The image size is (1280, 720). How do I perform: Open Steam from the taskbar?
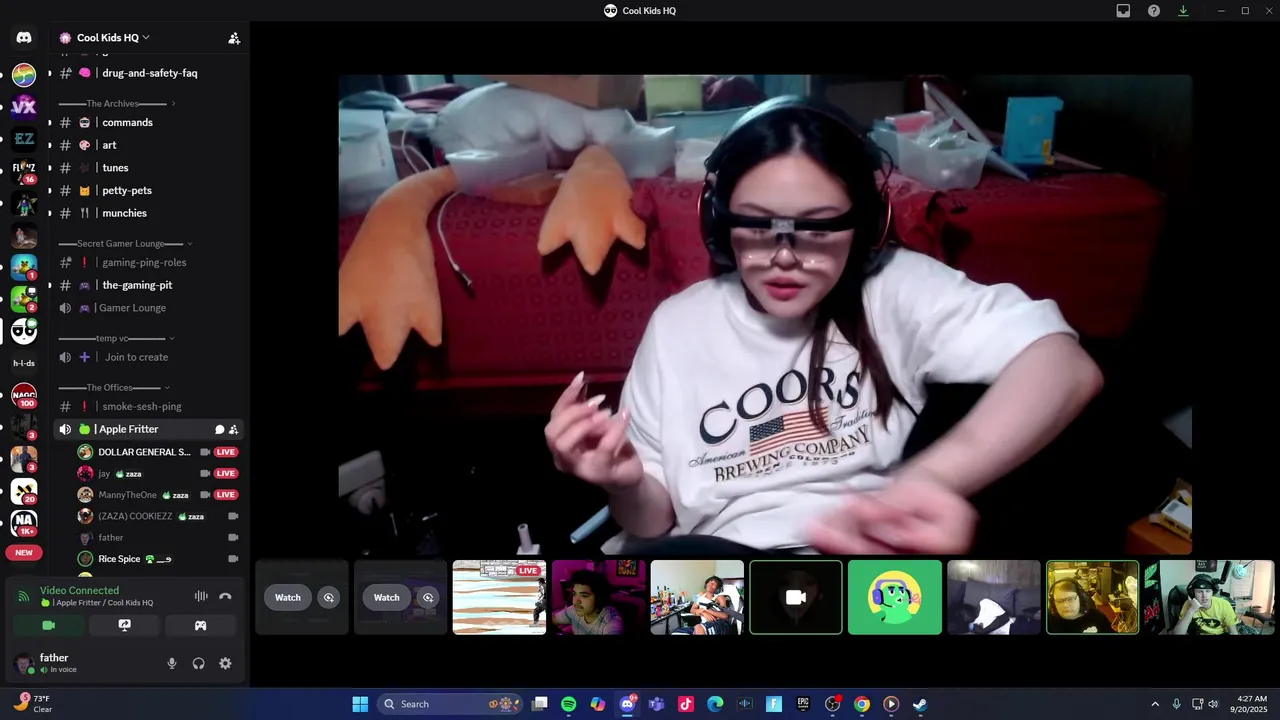tap(920, 704)
